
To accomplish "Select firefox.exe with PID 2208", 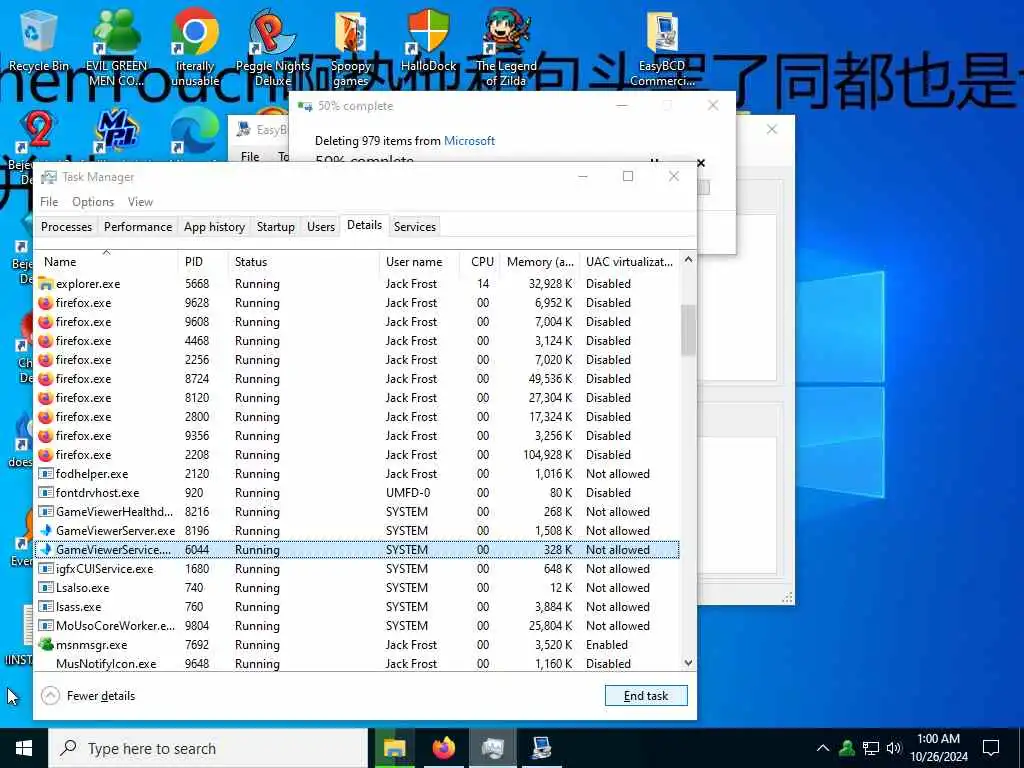I will tap(357, 455).
